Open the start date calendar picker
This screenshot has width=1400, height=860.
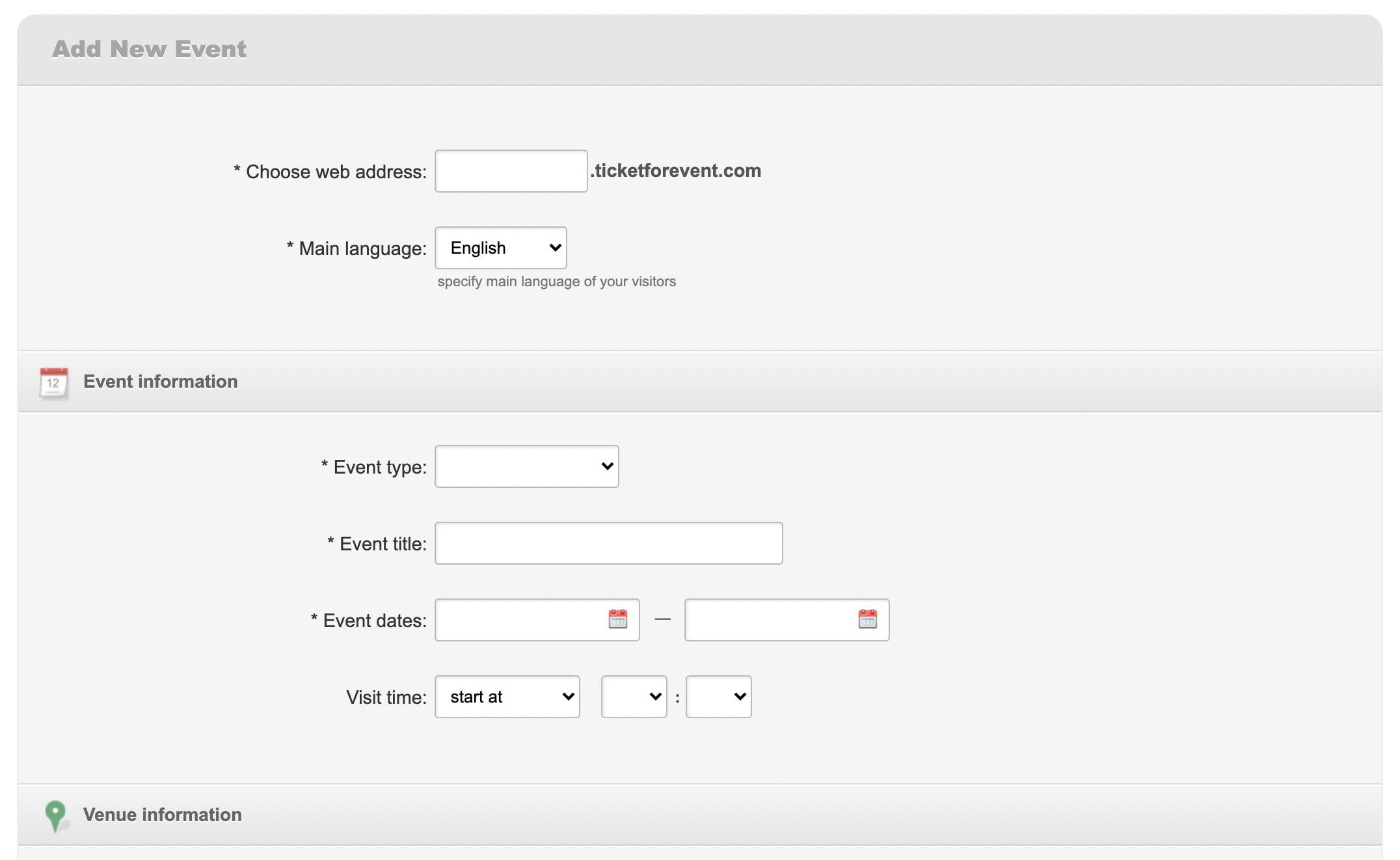[x=617, y=619]
